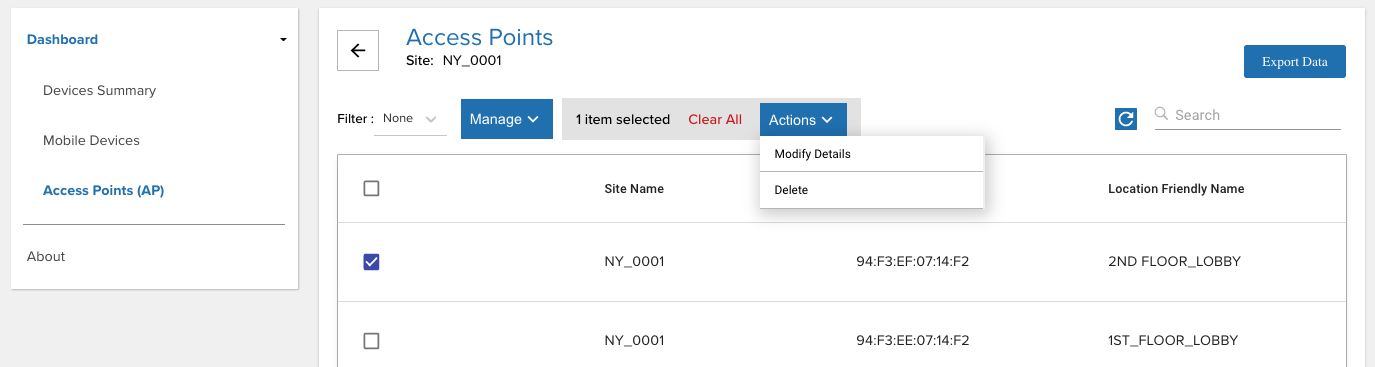The width and height of the screenshot is (1375, 367).
Task: Click the Site Name column header
Action: pyautogui.click(x=634, y=189)
